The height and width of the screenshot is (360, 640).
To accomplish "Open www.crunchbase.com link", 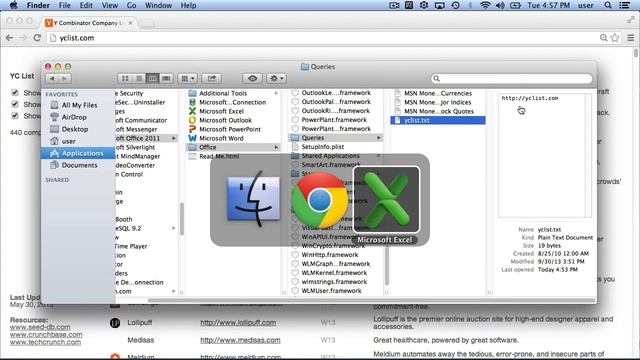I will click(x=46, y=334).
